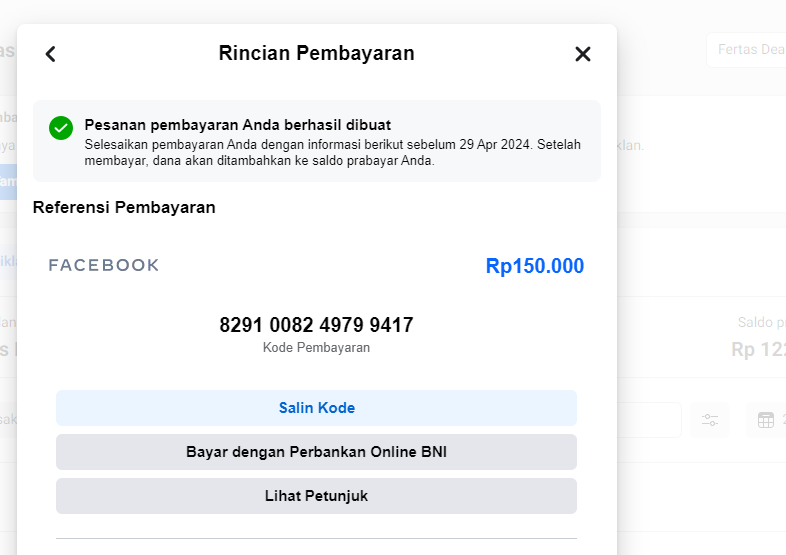This screenshot has width=786, height=555.
Task: Click the Saldo prabayar amount in background
Action: tap(760, 350)
